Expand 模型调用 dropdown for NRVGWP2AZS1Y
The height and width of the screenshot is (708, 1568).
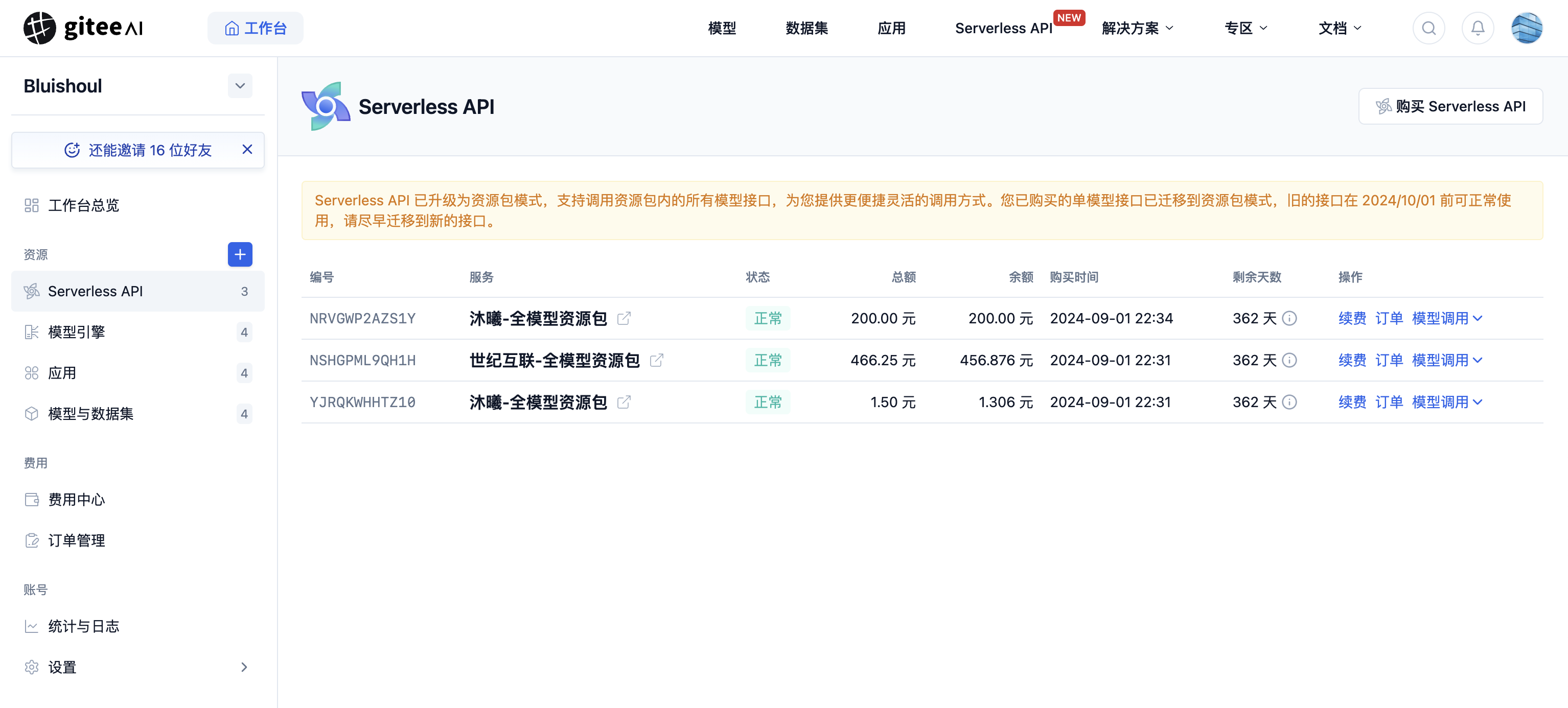click(x=1447, y=318)
